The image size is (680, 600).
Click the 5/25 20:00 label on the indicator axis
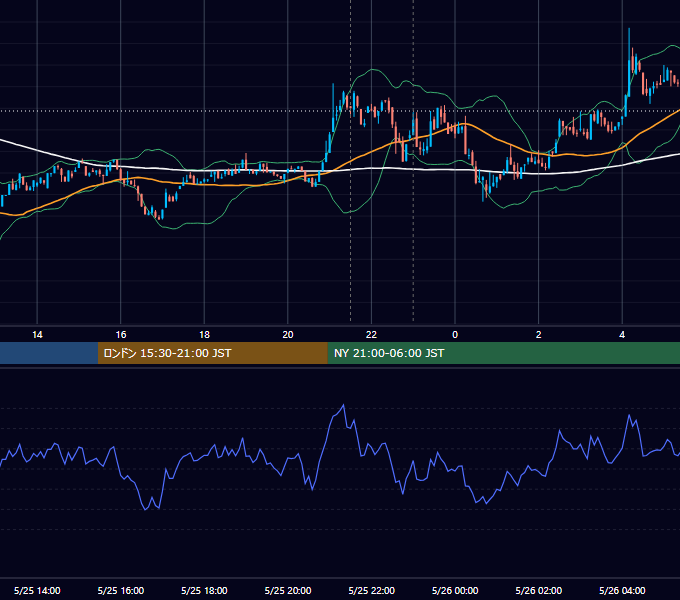pos(288,590)
